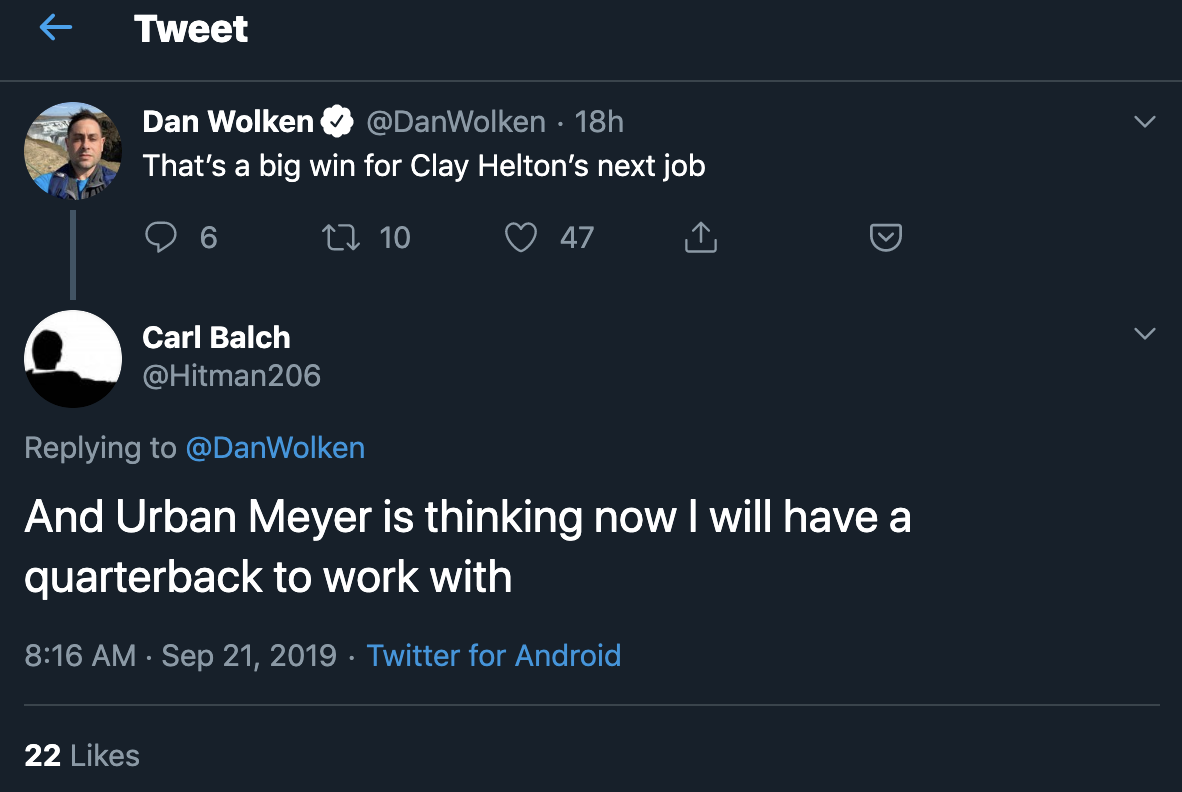Retweet Dan Wolken's tweet
This screenshot has height=792, width=1182.
[x=341, y=237]
